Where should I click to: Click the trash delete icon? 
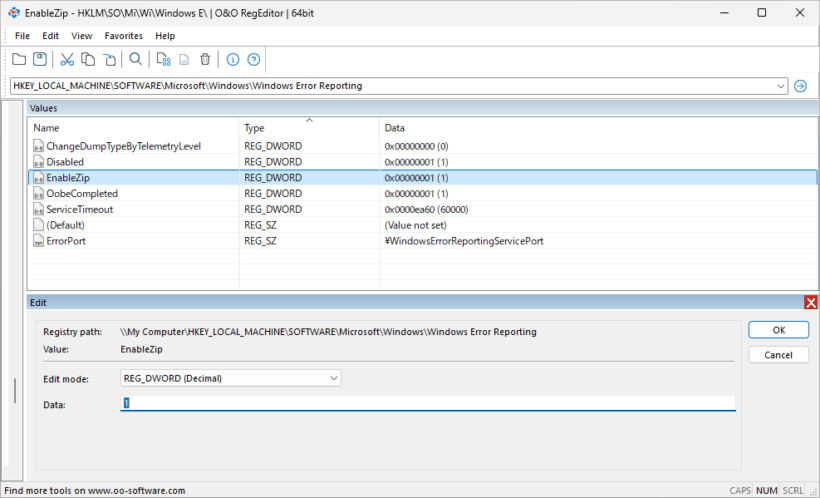205,59
